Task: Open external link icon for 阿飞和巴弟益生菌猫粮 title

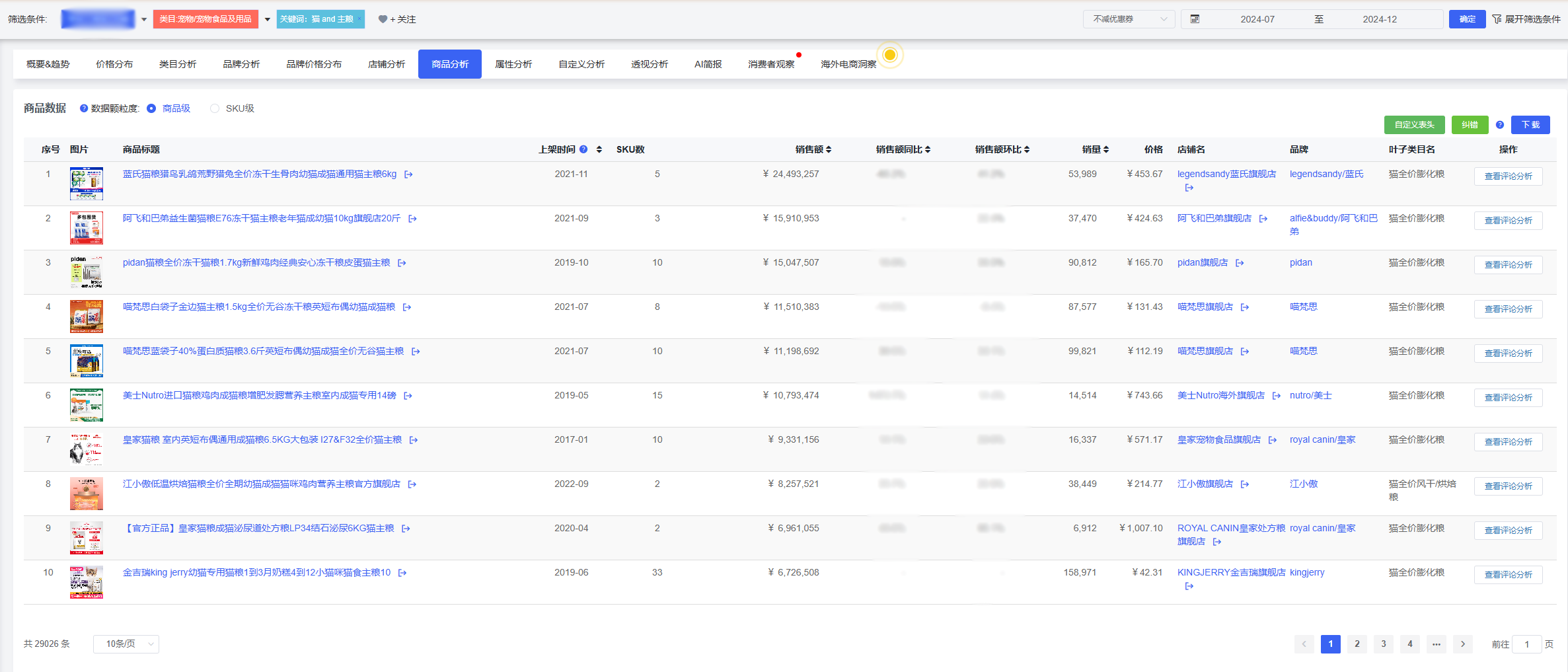Action: pos(412,219)
